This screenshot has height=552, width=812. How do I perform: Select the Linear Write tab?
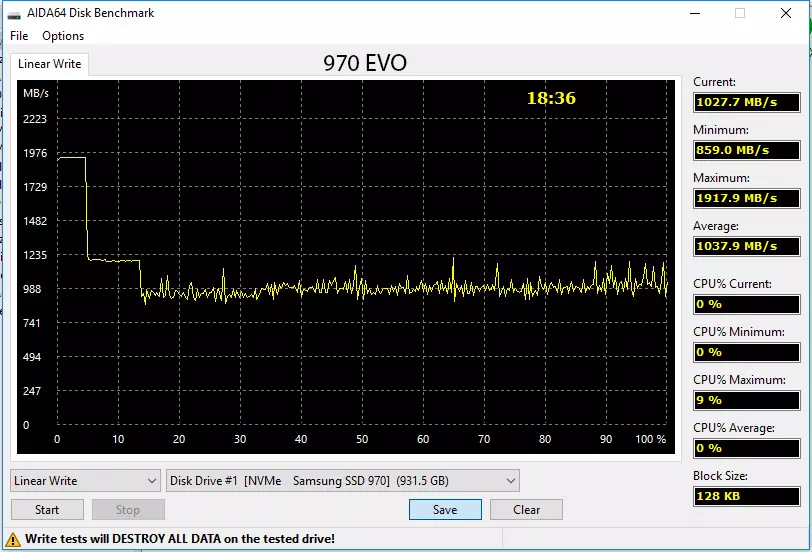tap(50, 64)
